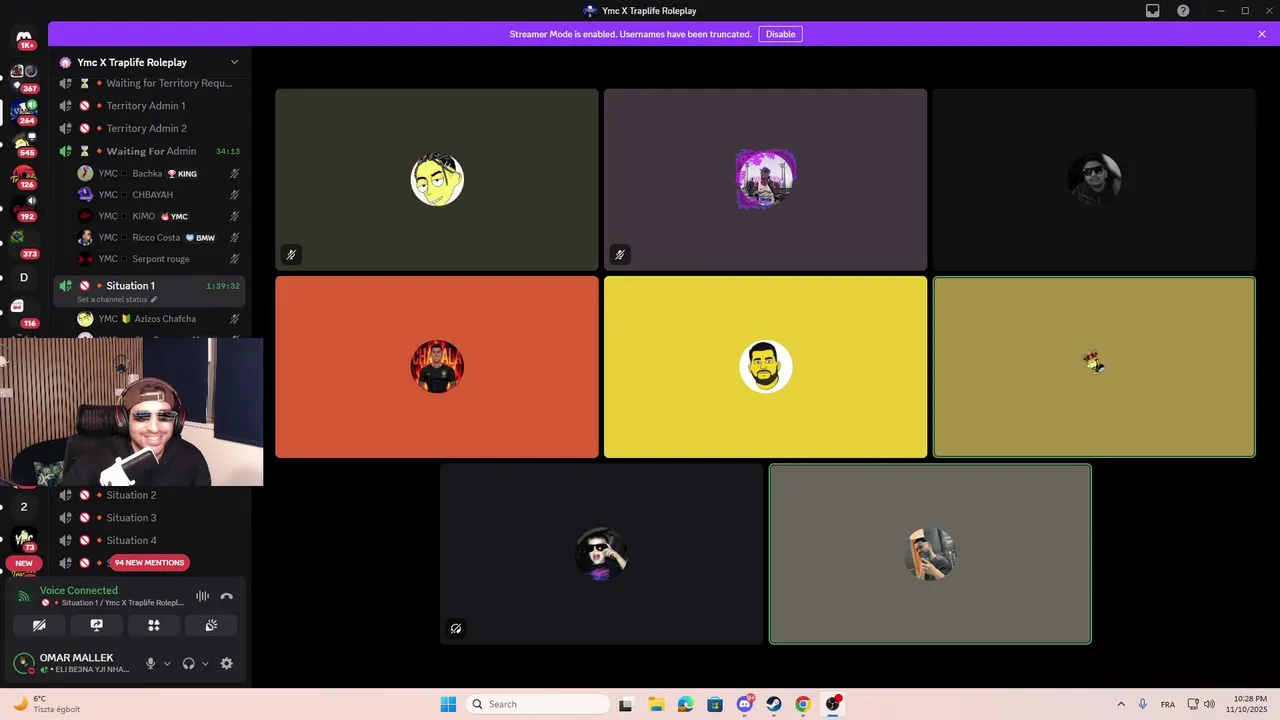Open Voice Connected connection details
Image resolution: width=1280 pixels, height=720 pixels.
coord(79,590)
